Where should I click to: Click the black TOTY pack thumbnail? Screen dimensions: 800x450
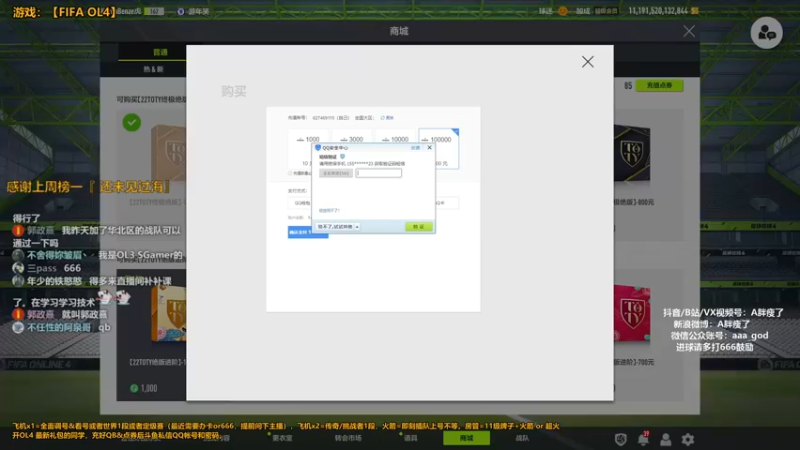(632, 153)
